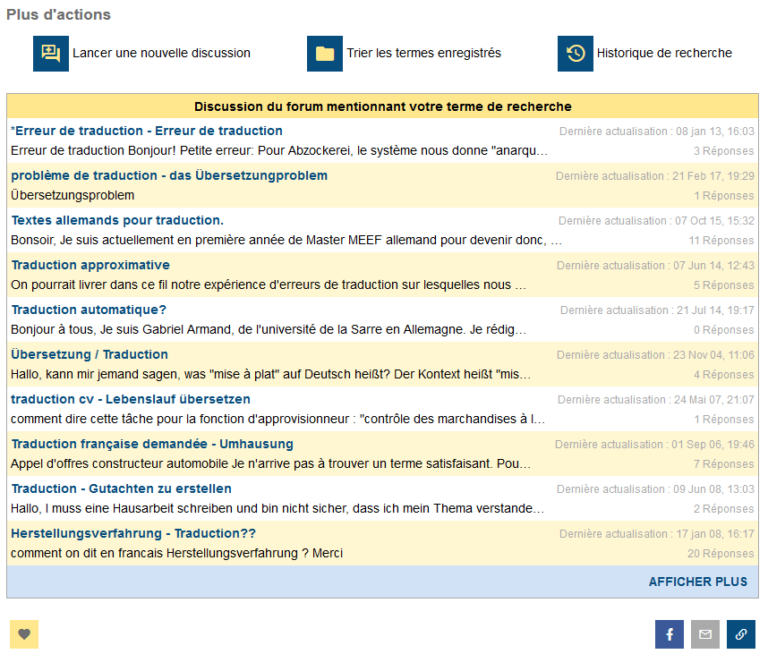Open thread 'problème de traduction - das Übersetzungproblem'
This screenshot has width=768, height=671.
169,175
